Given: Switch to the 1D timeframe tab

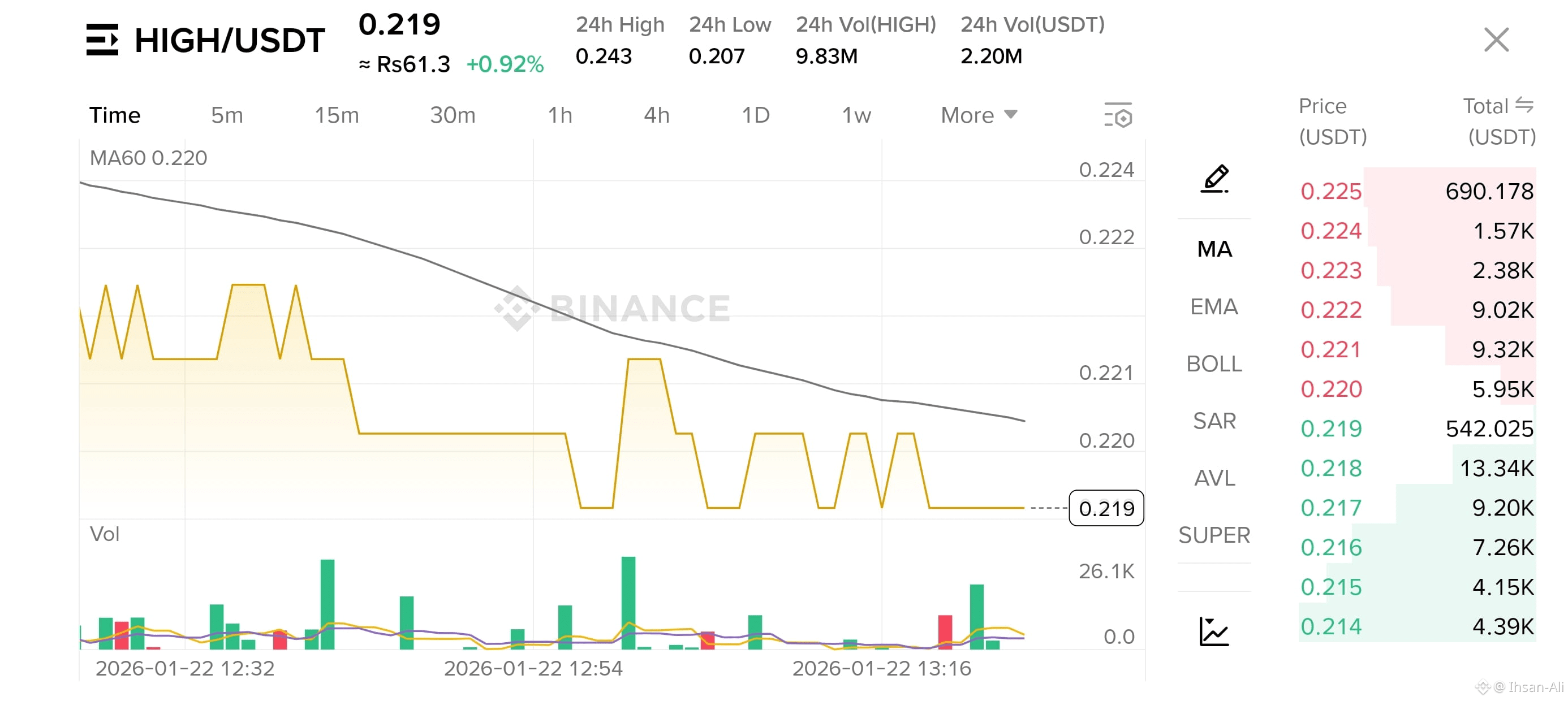Looking at the screenshot, I should pyautogui.click(x=755, y=115).
